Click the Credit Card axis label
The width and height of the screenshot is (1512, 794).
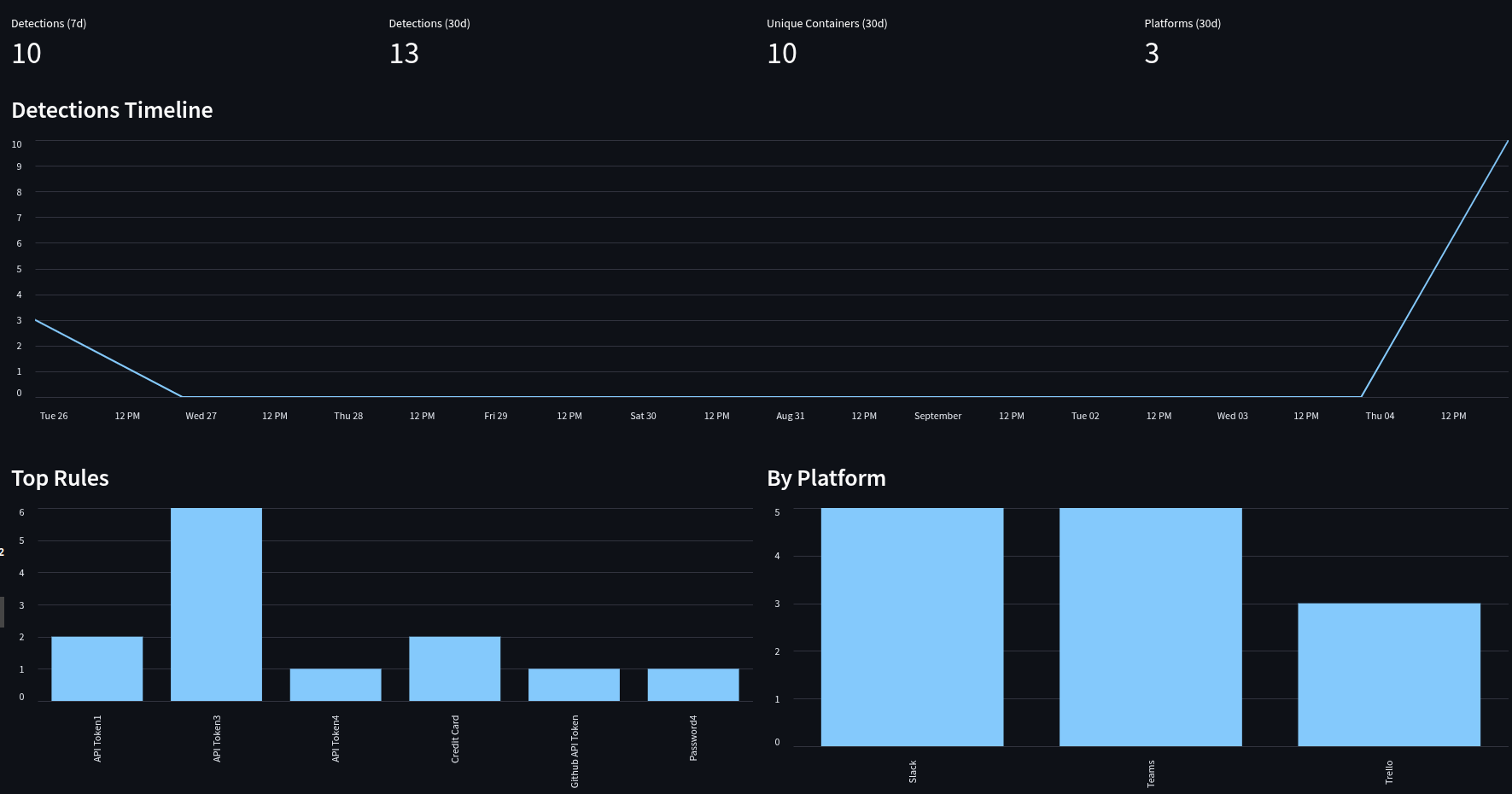[455, 739]
